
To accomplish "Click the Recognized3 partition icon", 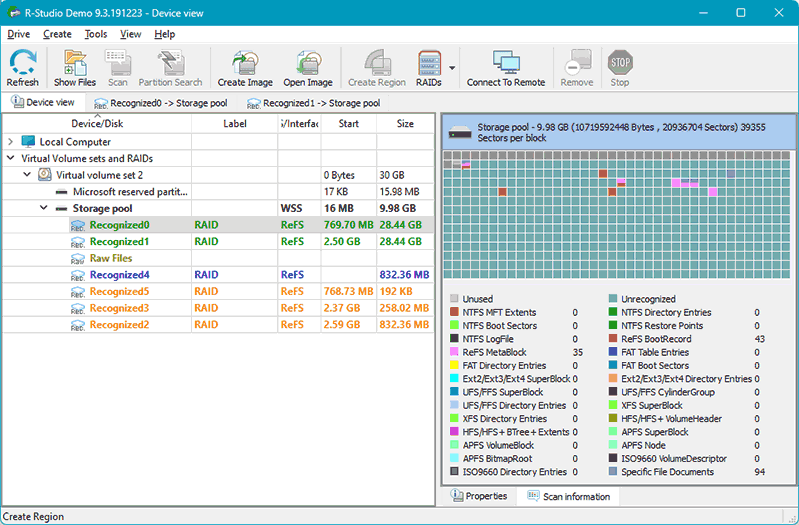I will (x=77, y=308).
